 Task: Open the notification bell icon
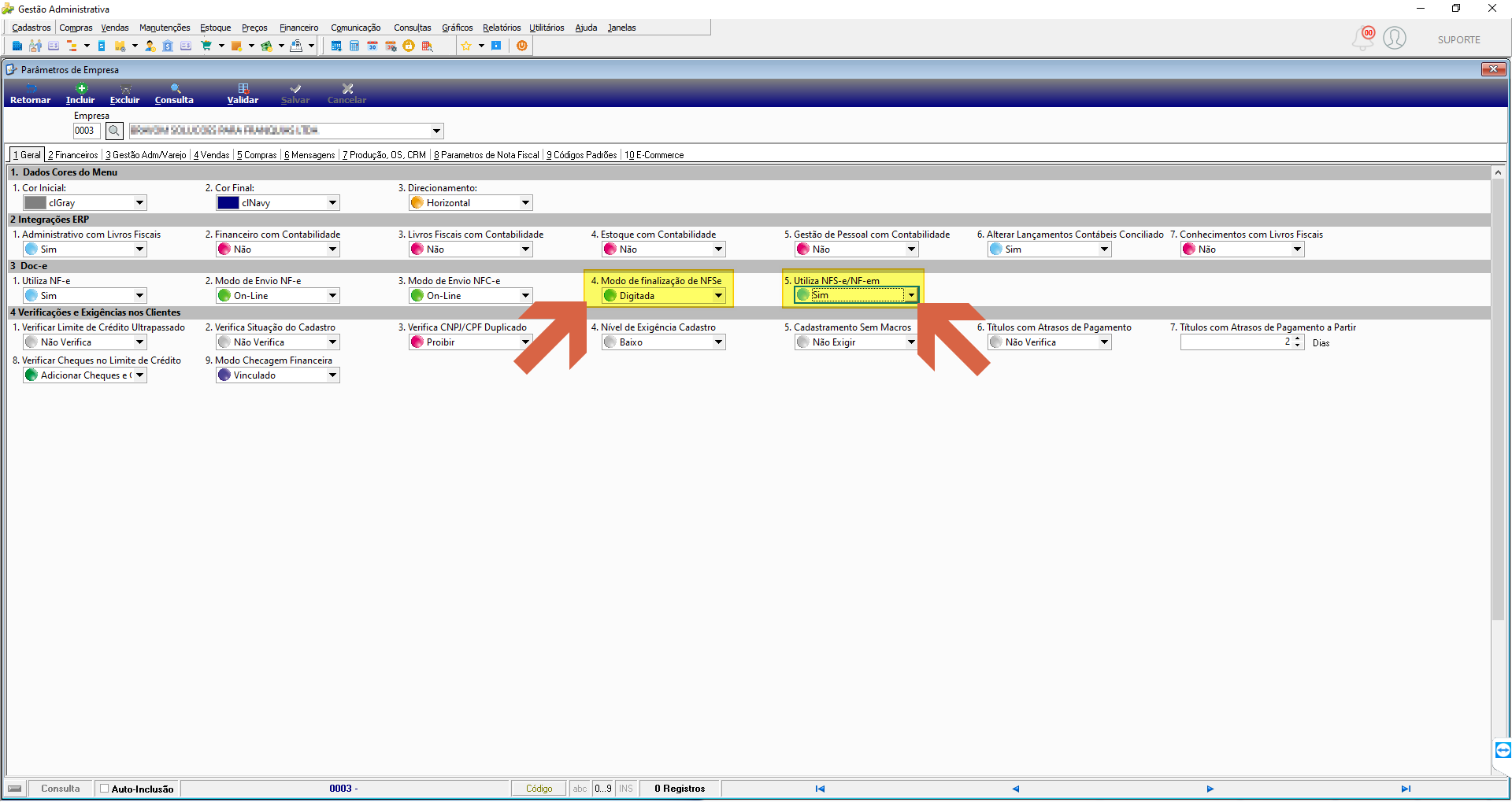click(x=1363, y=38)
